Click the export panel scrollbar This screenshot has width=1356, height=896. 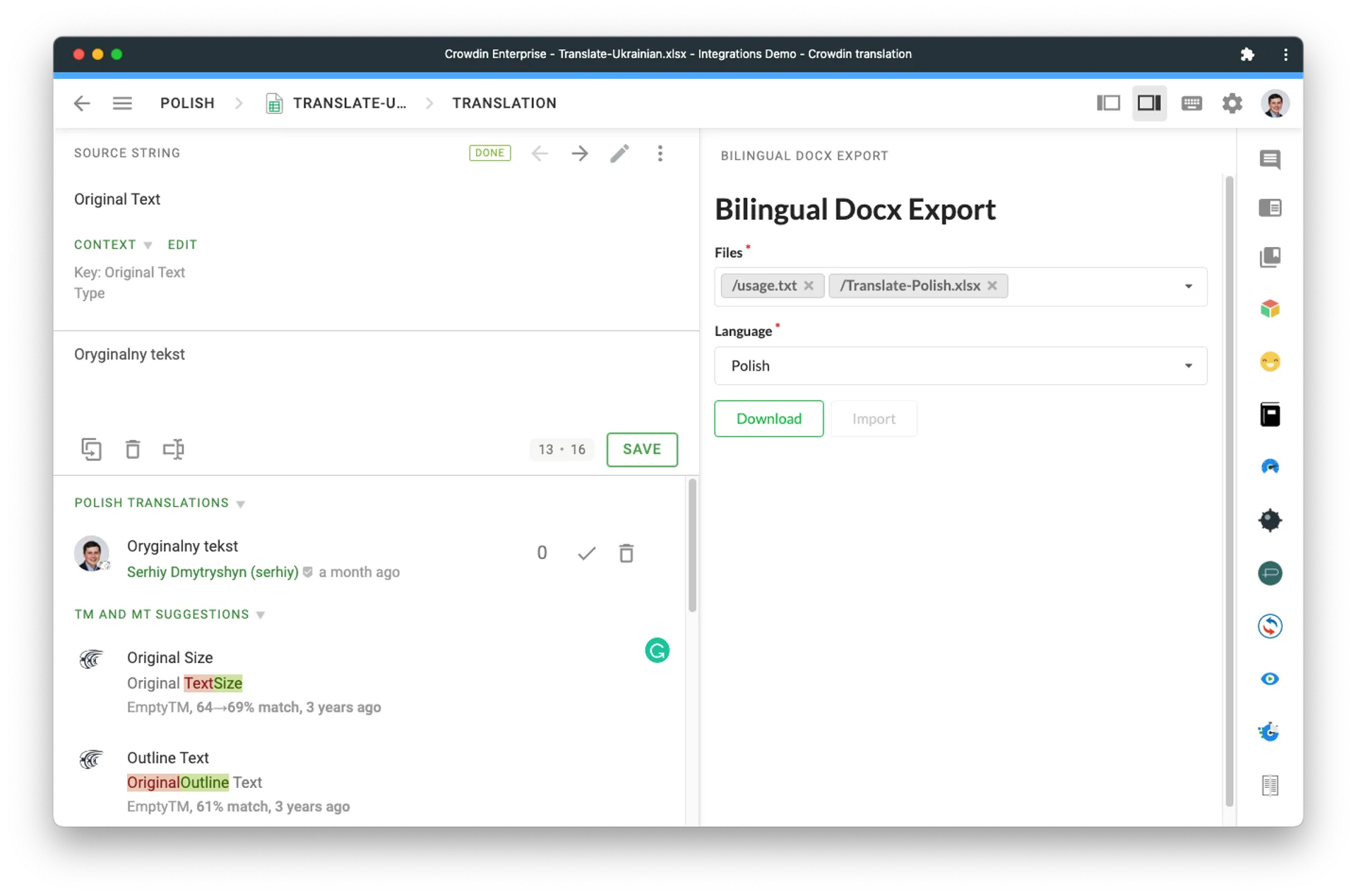pyautogui.click(x=1229, y=491)
